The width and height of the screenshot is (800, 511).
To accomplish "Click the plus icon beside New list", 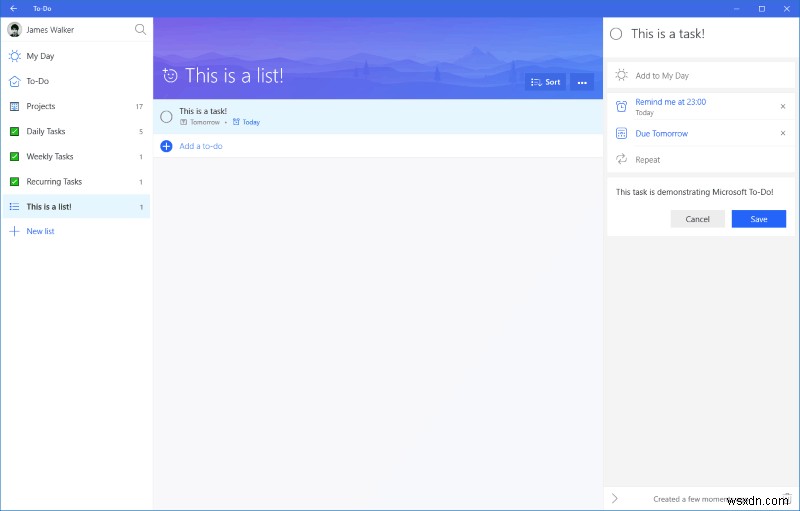I will (x=14, y=231).
